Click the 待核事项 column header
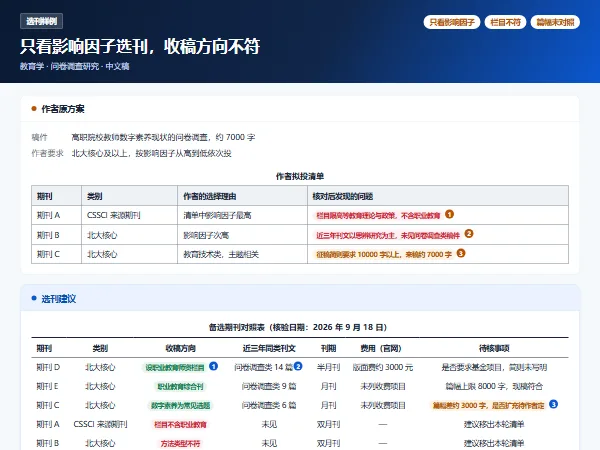 (x=494, y=348)
